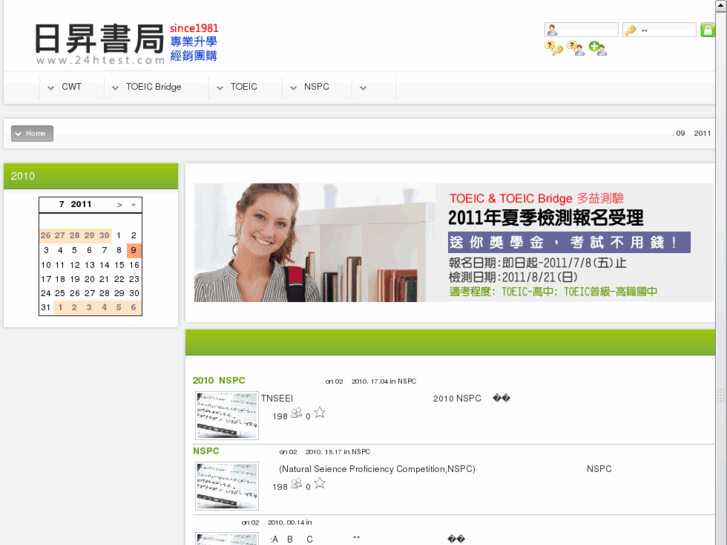Open forgot password key icon

tap(554, 48)
